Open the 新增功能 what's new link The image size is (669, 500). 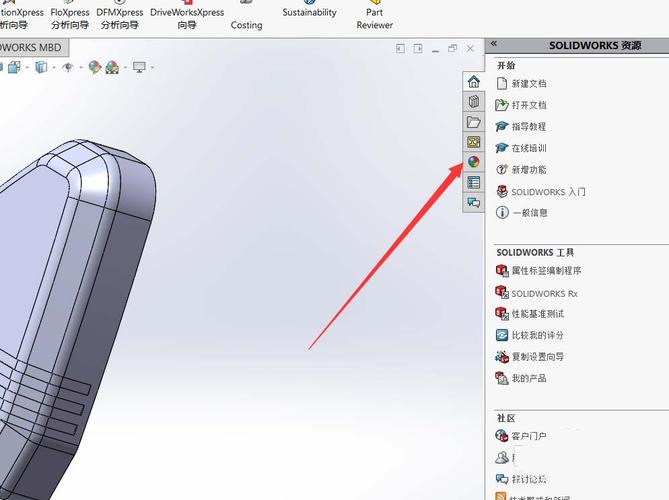coord(521,169)
